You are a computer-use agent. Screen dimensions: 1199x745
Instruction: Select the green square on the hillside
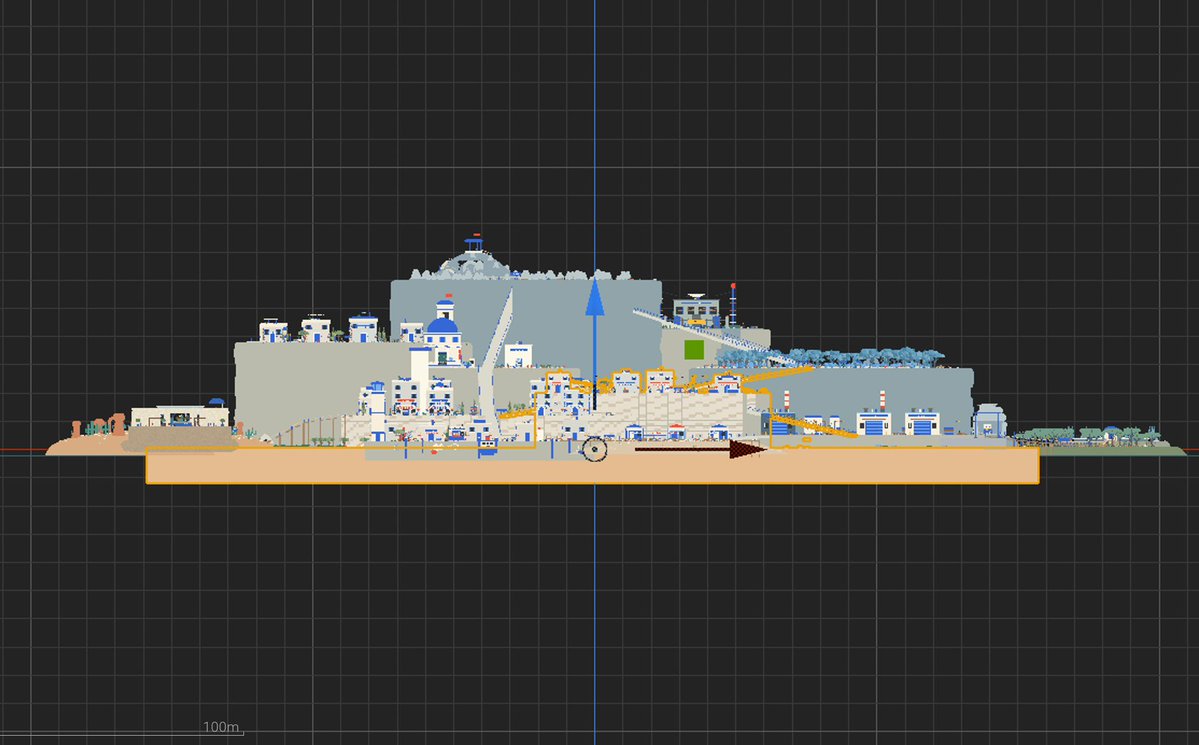(x=694, y=350)
